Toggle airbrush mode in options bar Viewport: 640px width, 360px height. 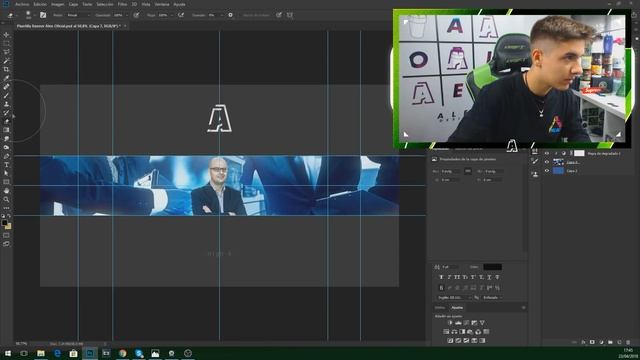point(181,15)
